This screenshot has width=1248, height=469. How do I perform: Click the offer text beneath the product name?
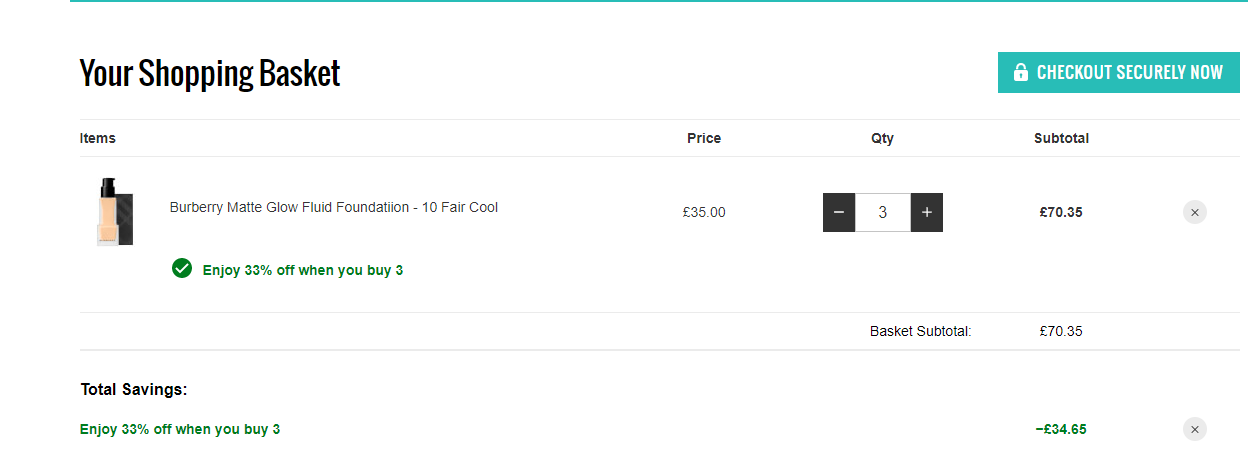303,270
